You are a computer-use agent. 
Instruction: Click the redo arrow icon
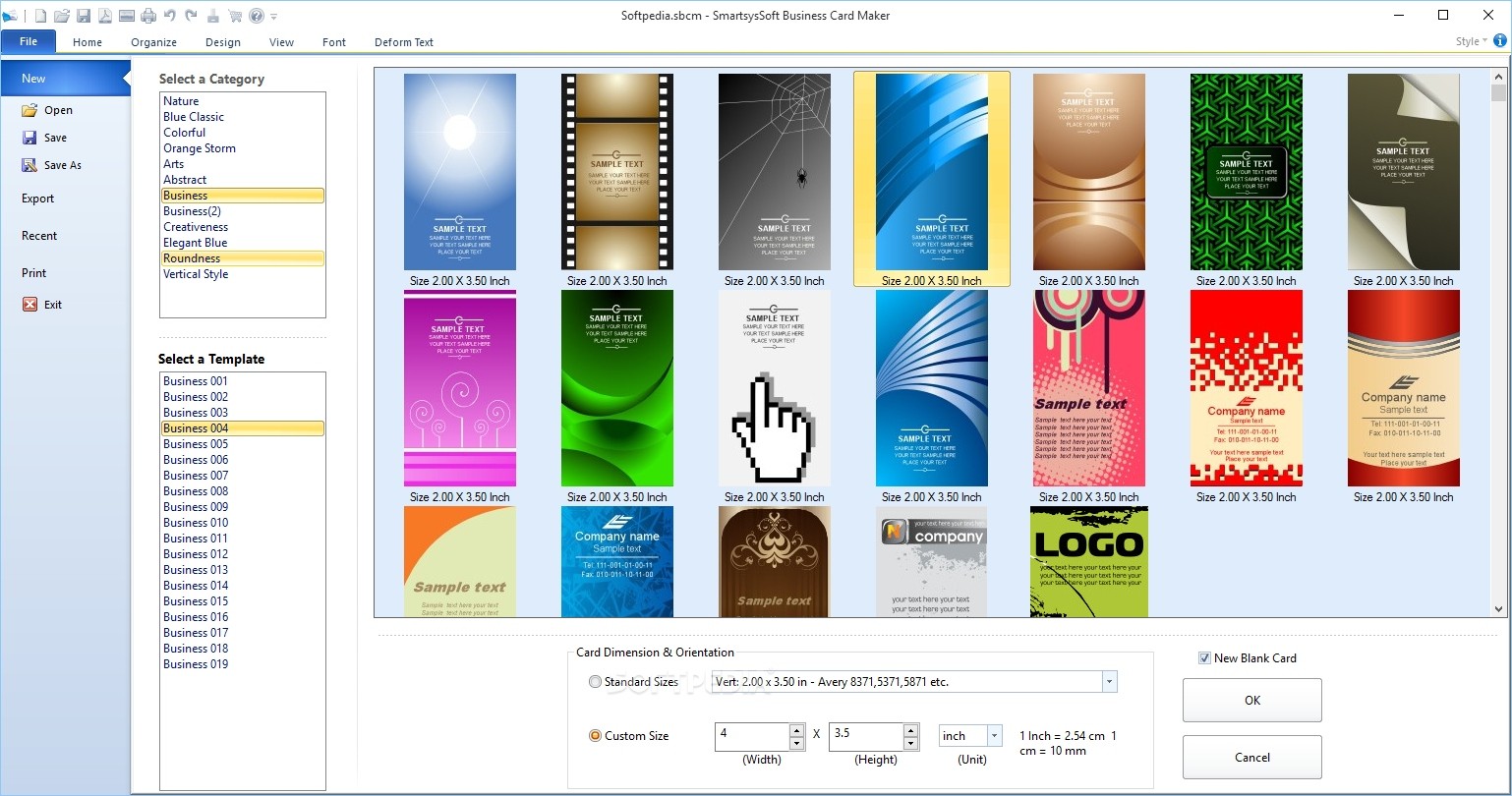pos(191,16)
